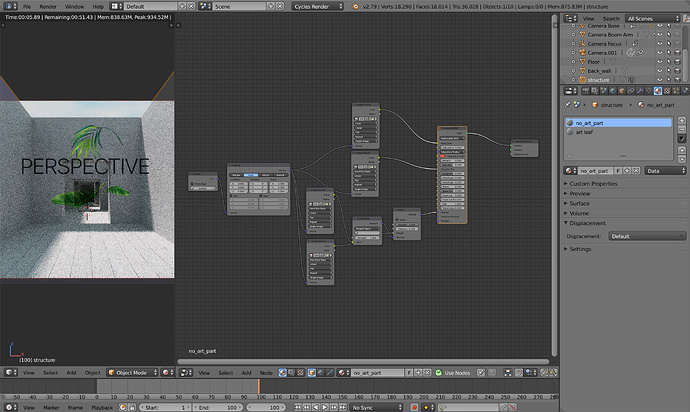Screen dimensions: 690x412
Task: Play animation in reverse
Action: [x=316, y=407]
